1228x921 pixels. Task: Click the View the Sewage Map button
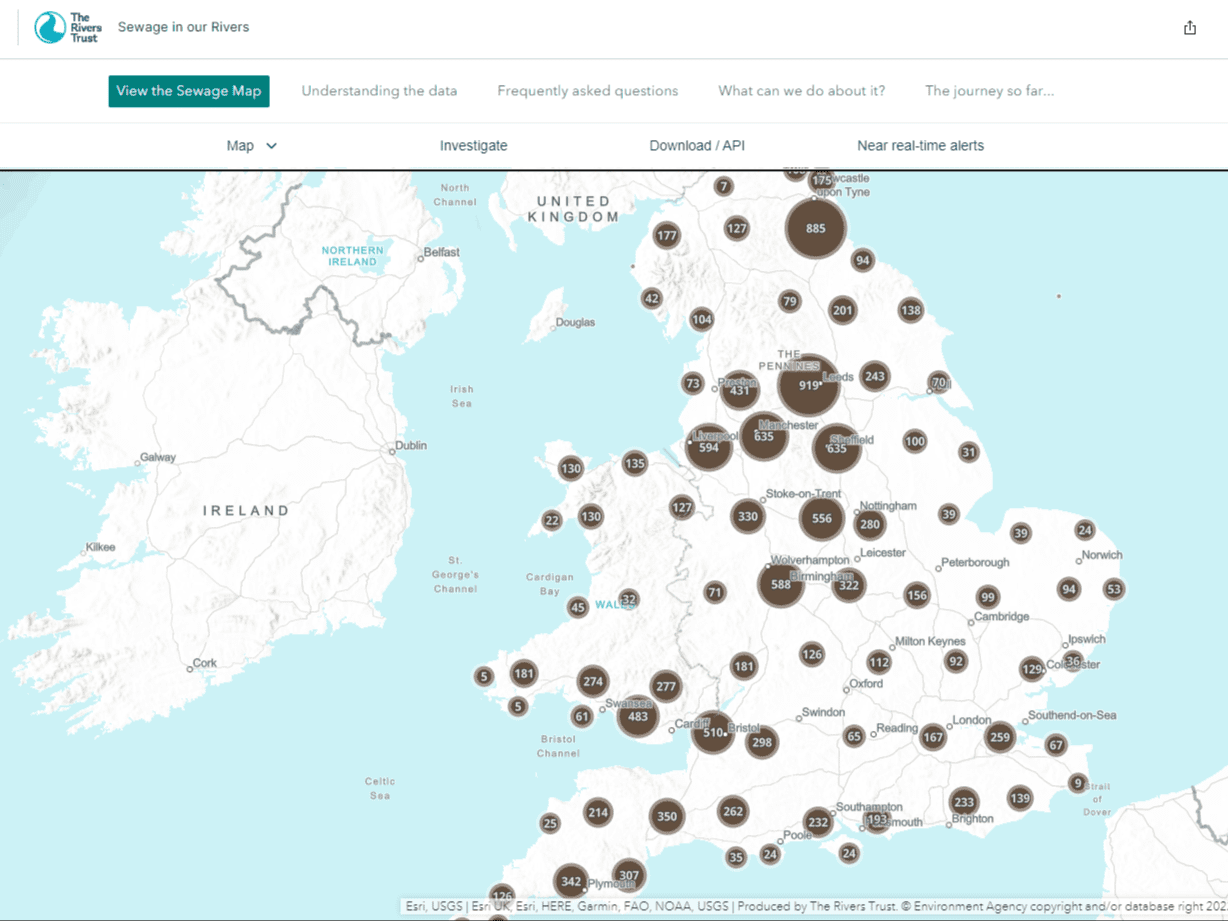(188, 90)
